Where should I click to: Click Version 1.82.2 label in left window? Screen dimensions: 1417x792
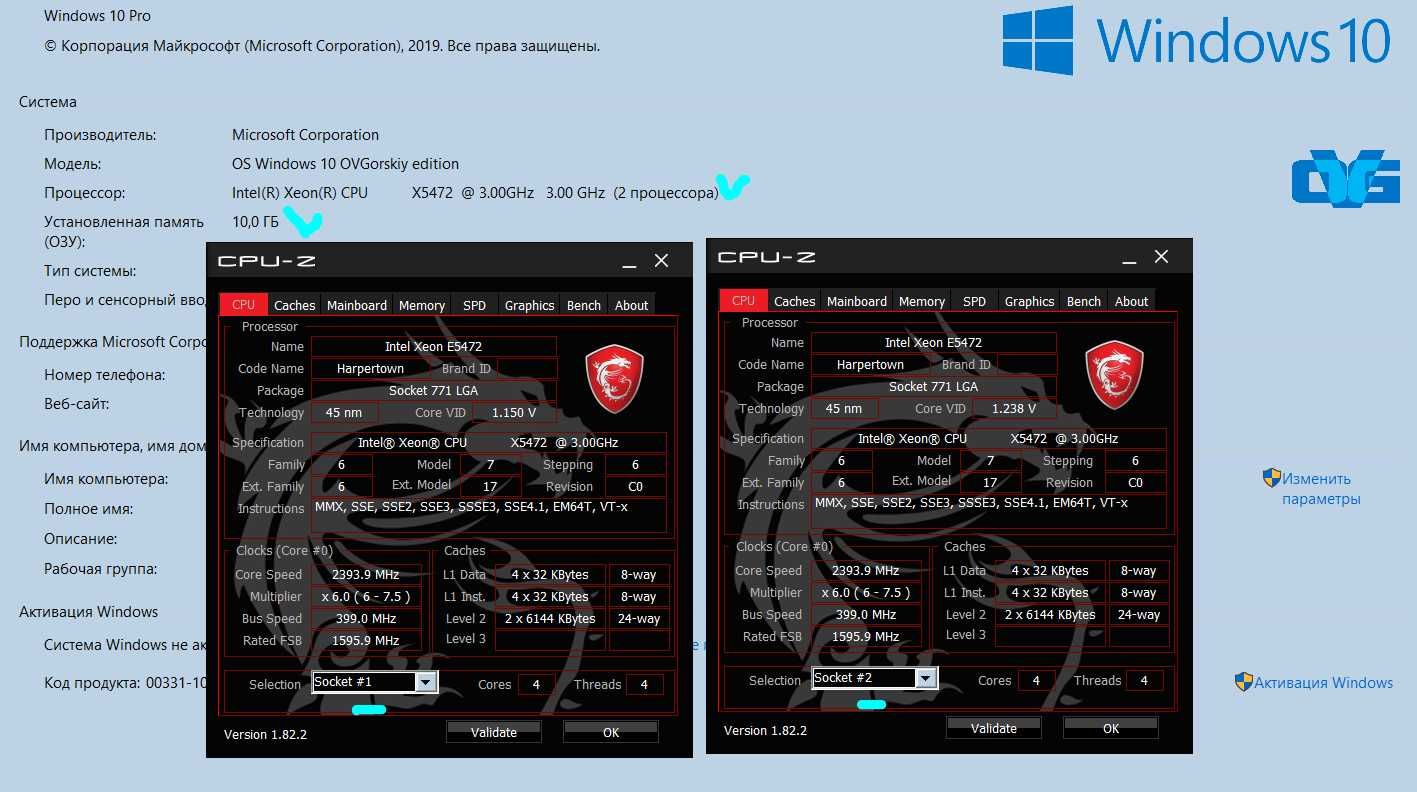point(265,734)
